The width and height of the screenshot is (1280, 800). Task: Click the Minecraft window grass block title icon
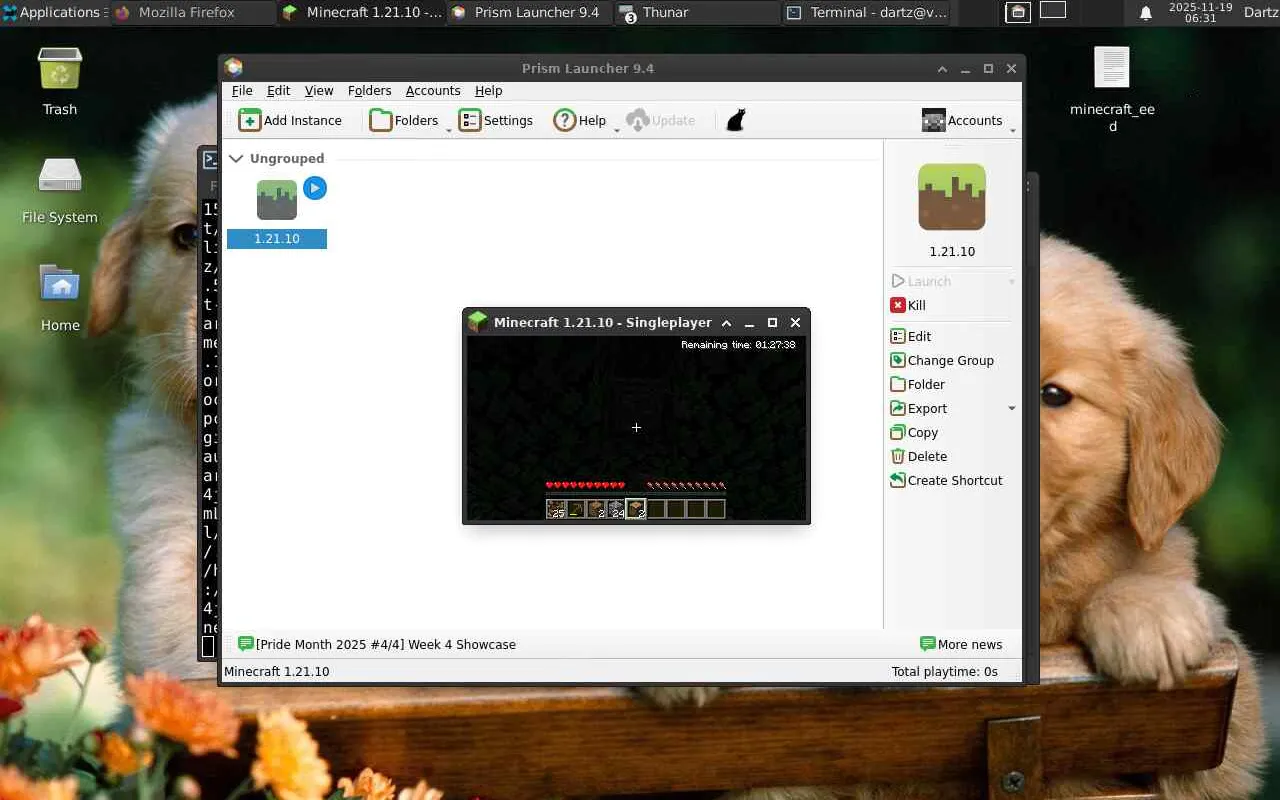[478, 322]
